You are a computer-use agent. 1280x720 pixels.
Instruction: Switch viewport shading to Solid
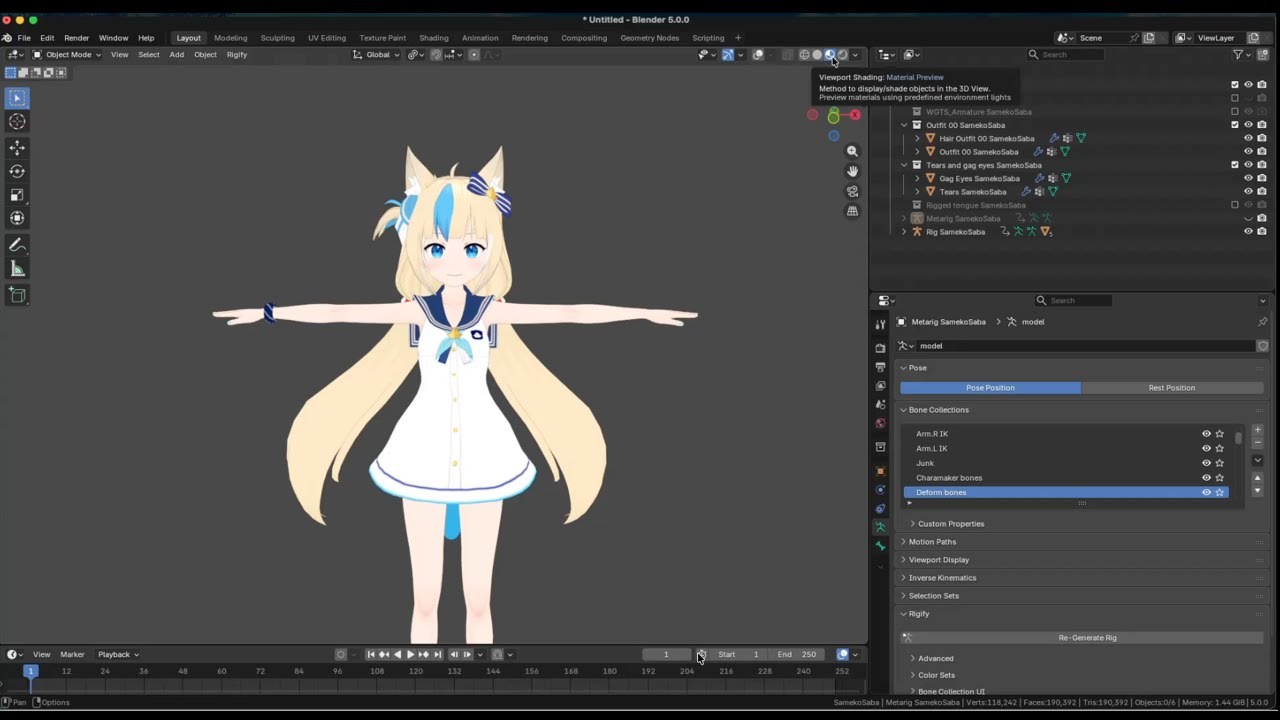(817, 55)
